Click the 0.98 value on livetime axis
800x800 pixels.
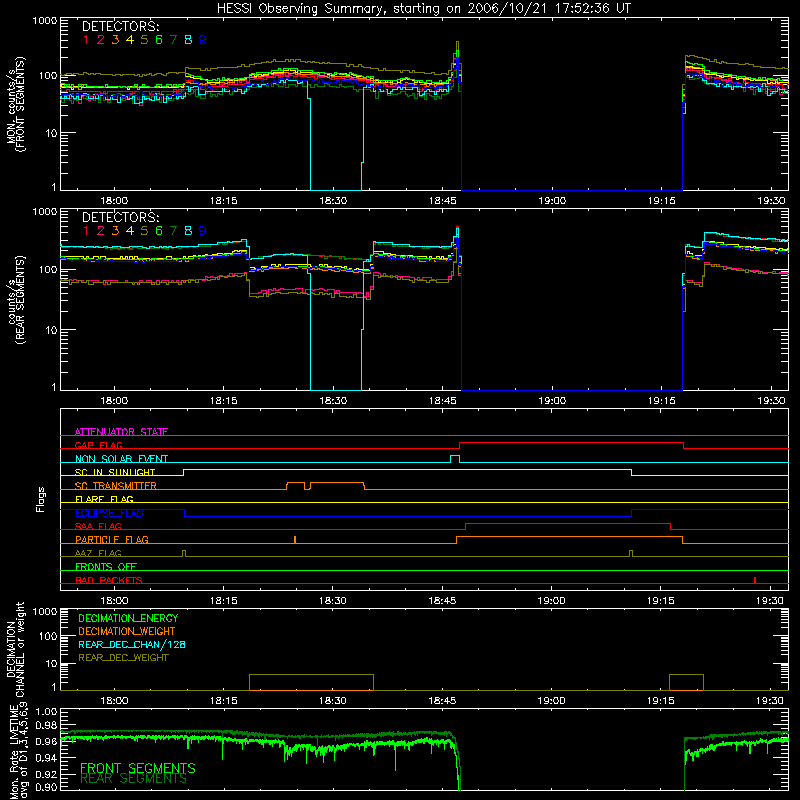47,724
